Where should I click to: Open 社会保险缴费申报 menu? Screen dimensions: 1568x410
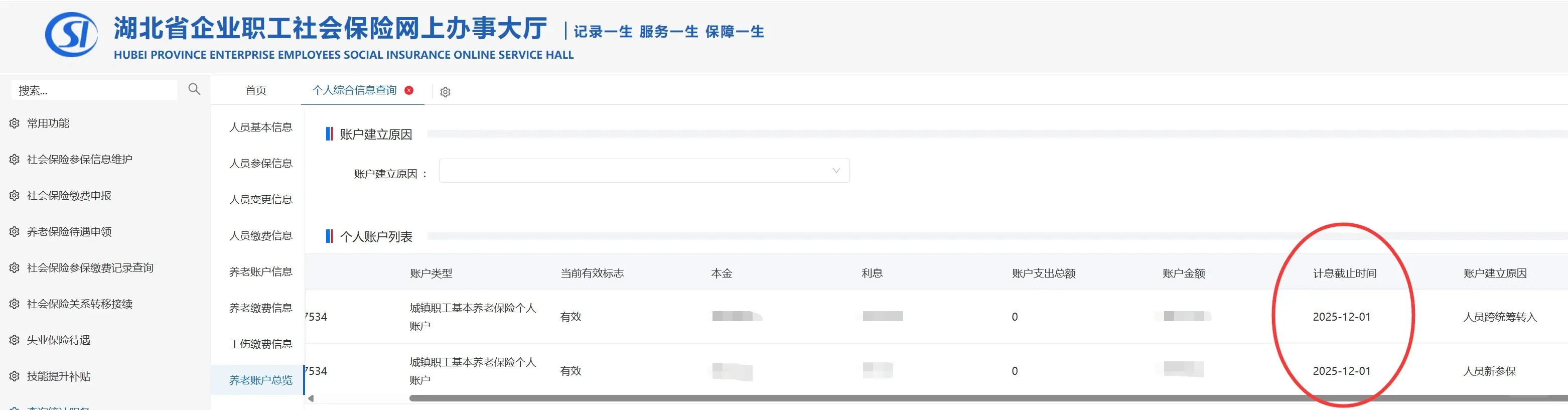pos(69,196)
